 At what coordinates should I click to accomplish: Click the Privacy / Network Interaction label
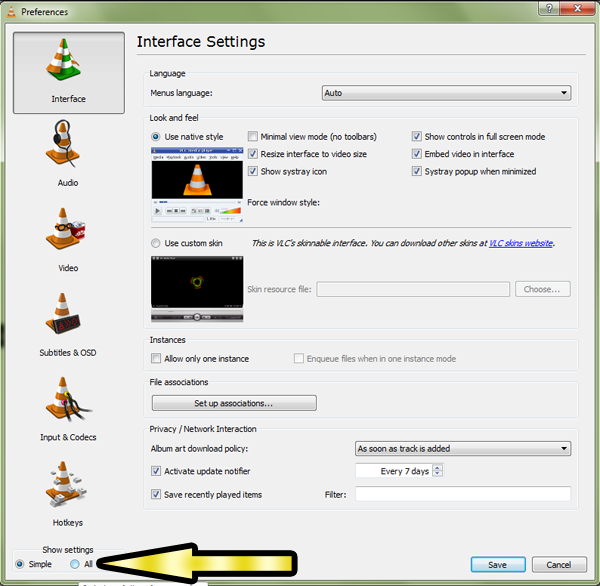point(203,429)
